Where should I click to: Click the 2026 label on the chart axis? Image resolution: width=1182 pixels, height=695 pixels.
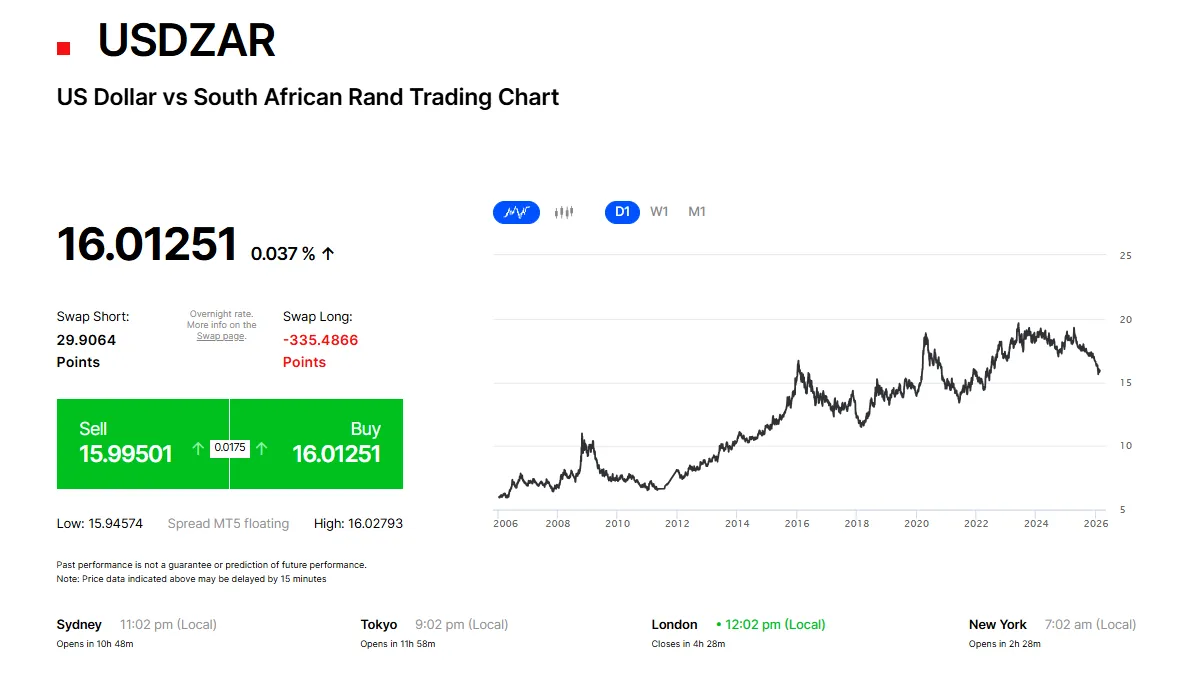1095,523
